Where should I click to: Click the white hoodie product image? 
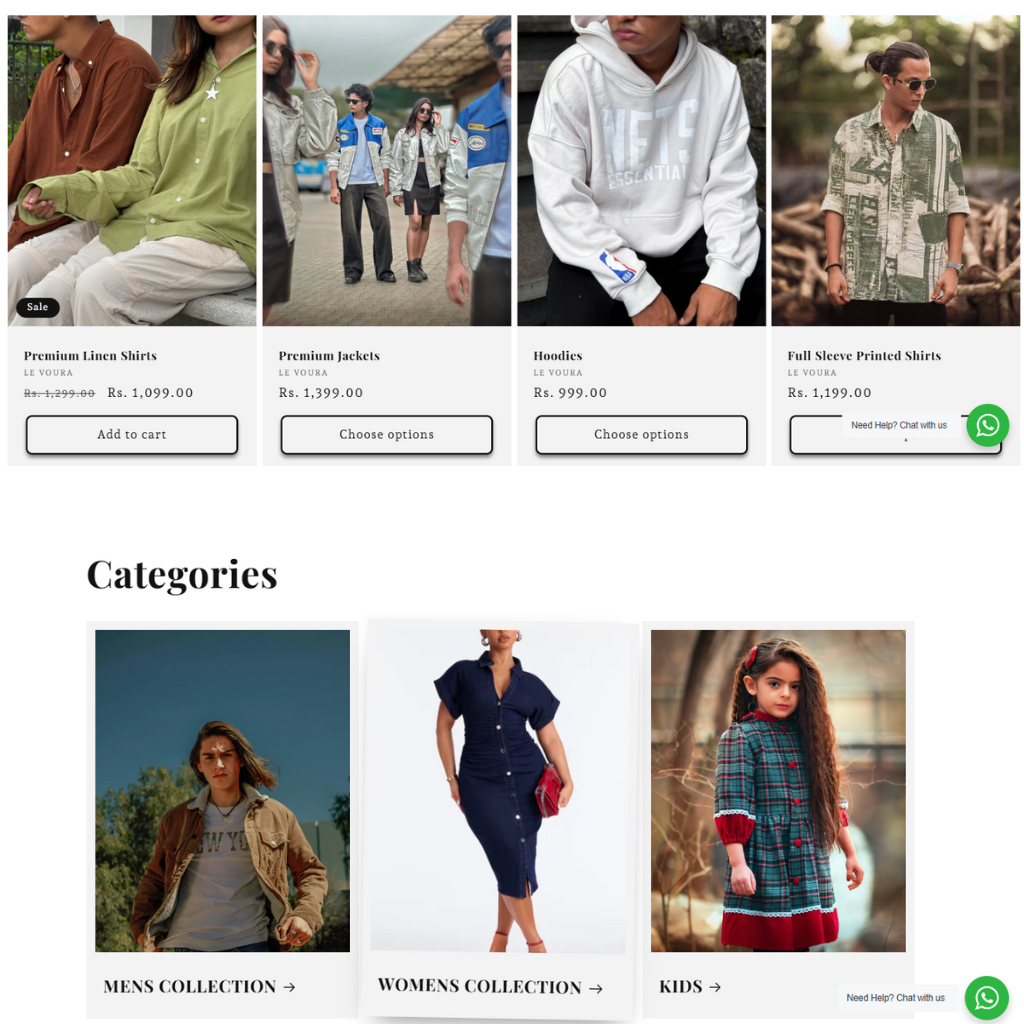(x=641, y=170)
